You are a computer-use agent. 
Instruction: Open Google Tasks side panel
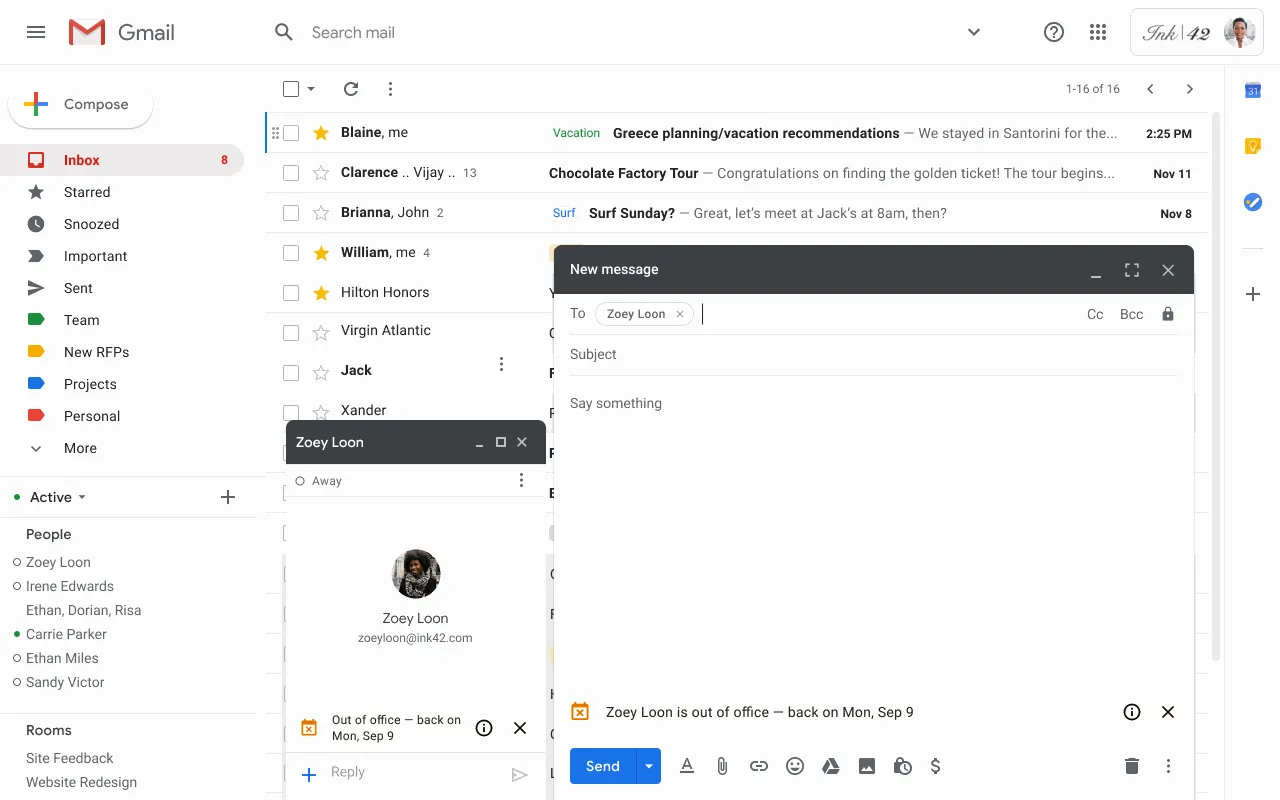1252,202
